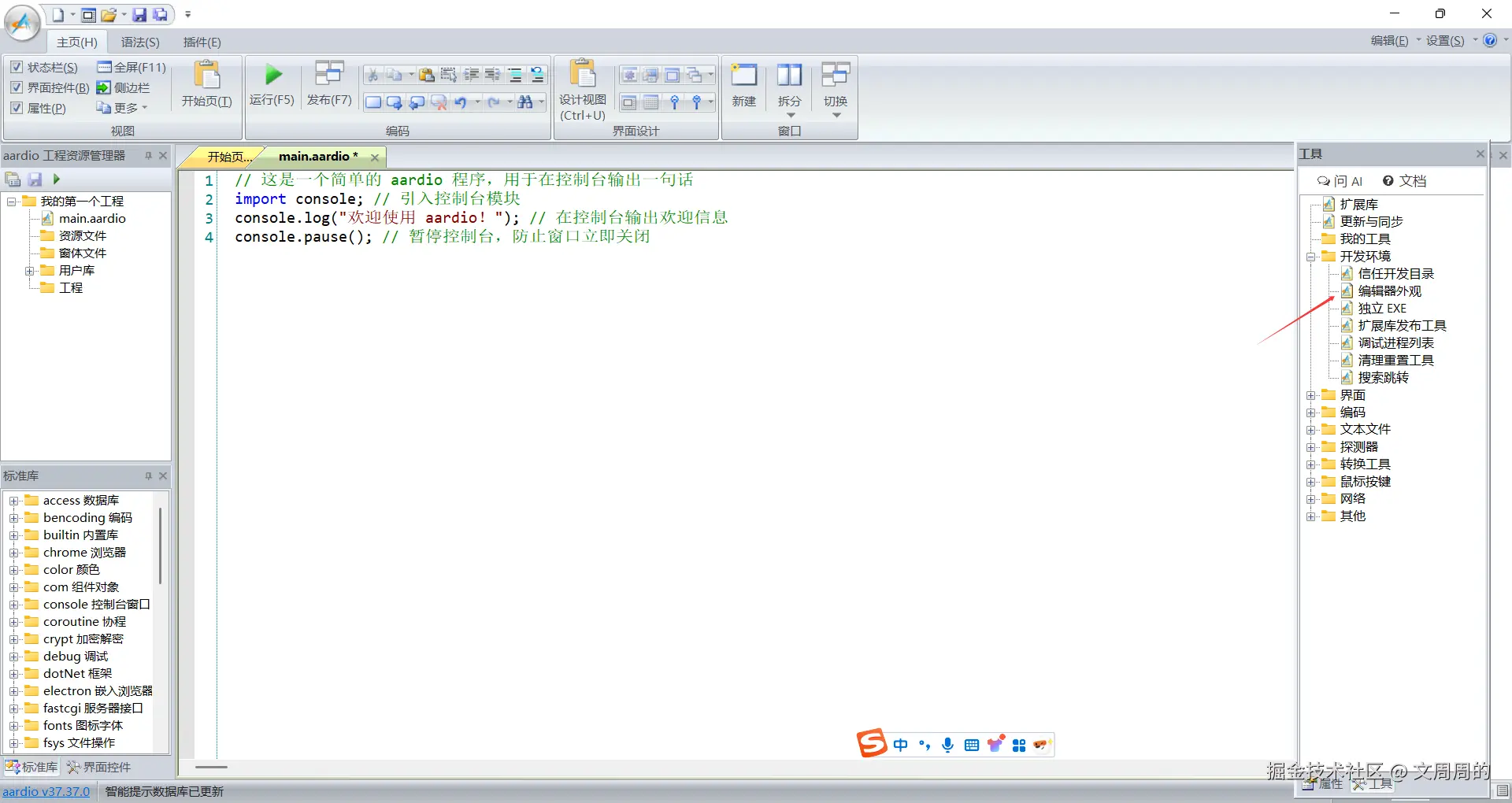Click the binoculars find icon

[x=525, y=102]
